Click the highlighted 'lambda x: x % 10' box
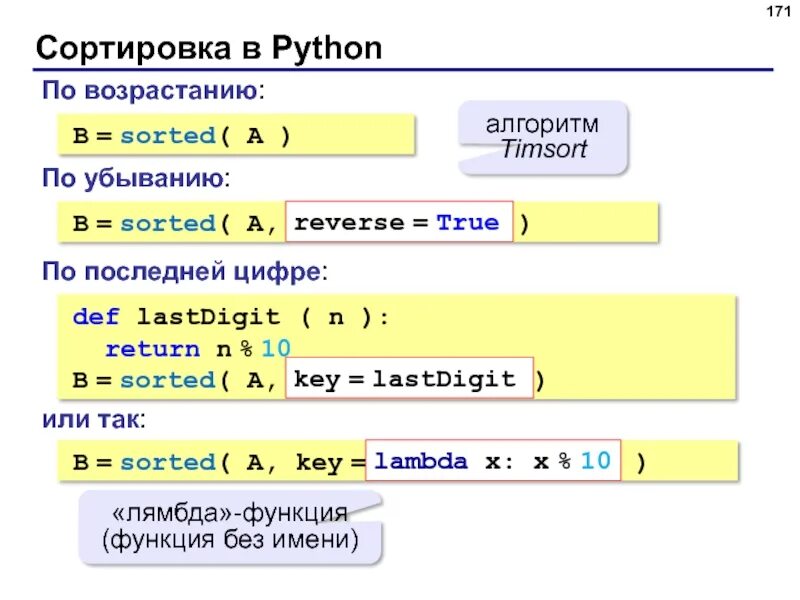The height and width of the screenshot is (600, 800). click(493, 460)
